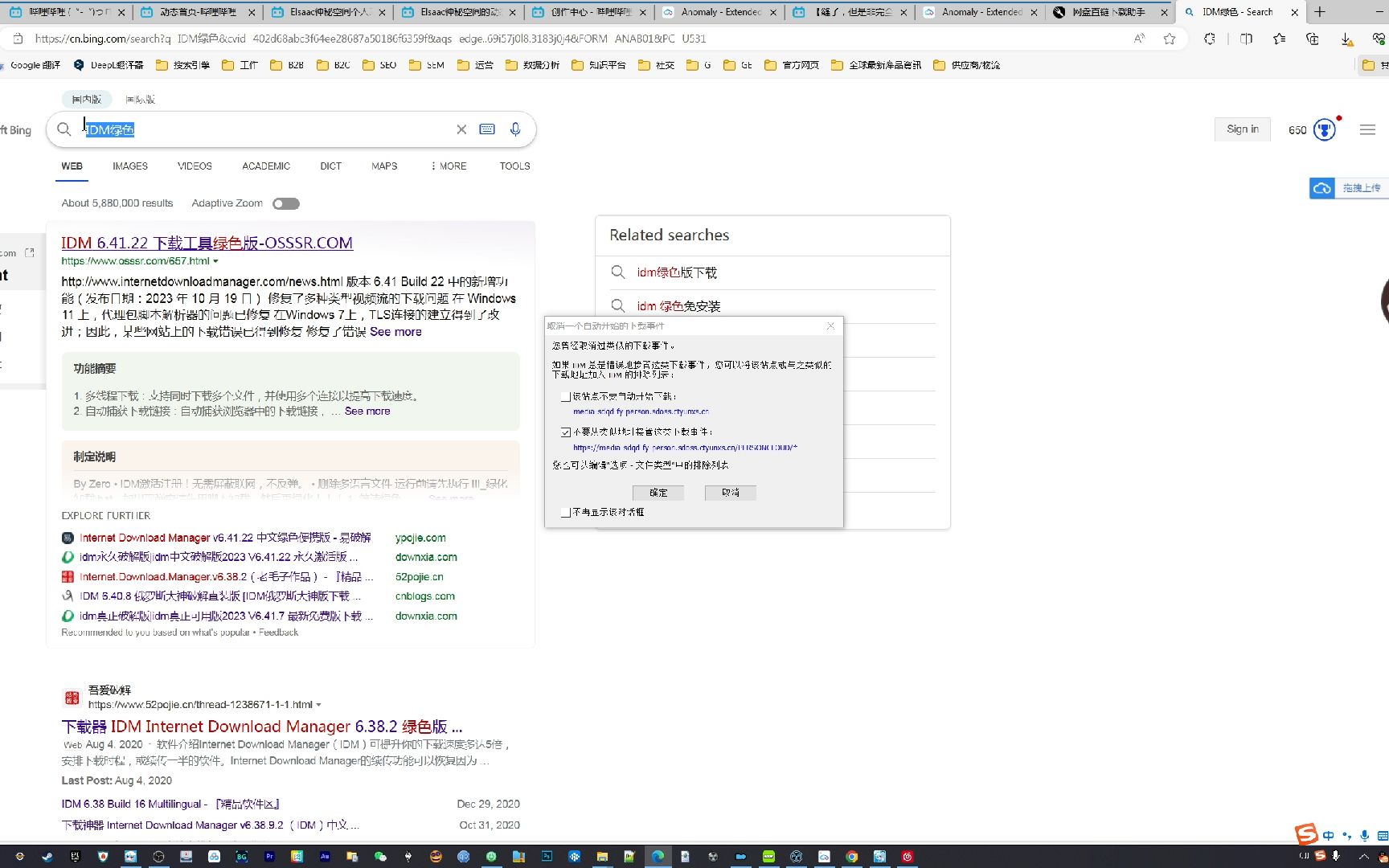Check 'site should not auto-start download' box
1389x868 pixels.
566,397
